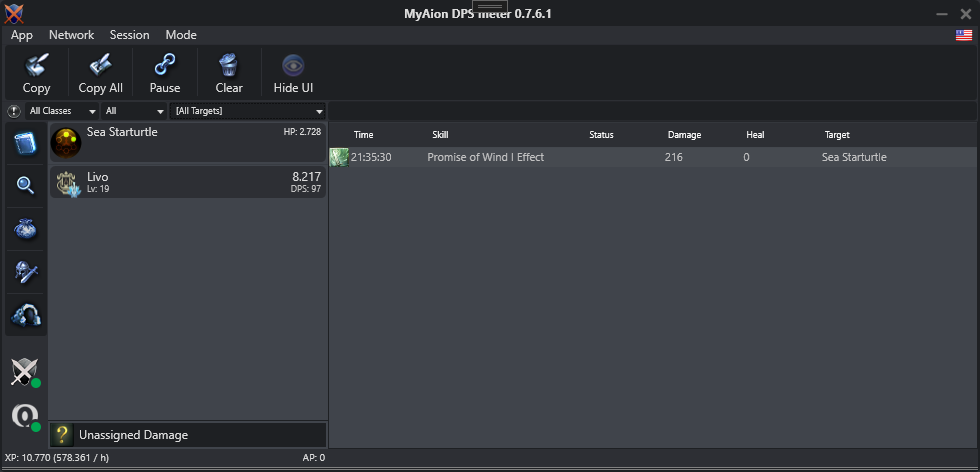Click the 21:35:30 timestamp cell

click(x=371, y=158)
